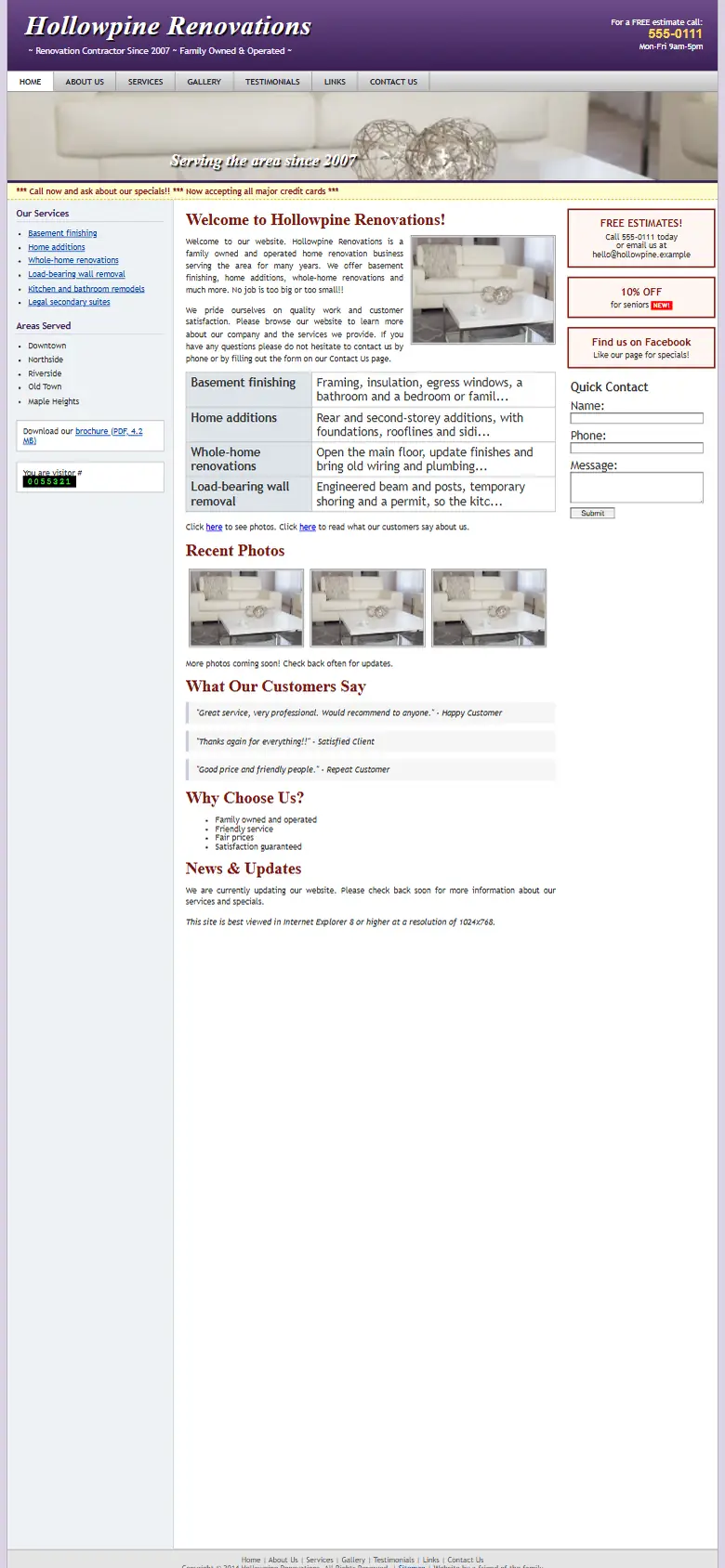Open the Basement finishing sidebar link
Viewport: 725px width, 1568px height.
point(62,233)
